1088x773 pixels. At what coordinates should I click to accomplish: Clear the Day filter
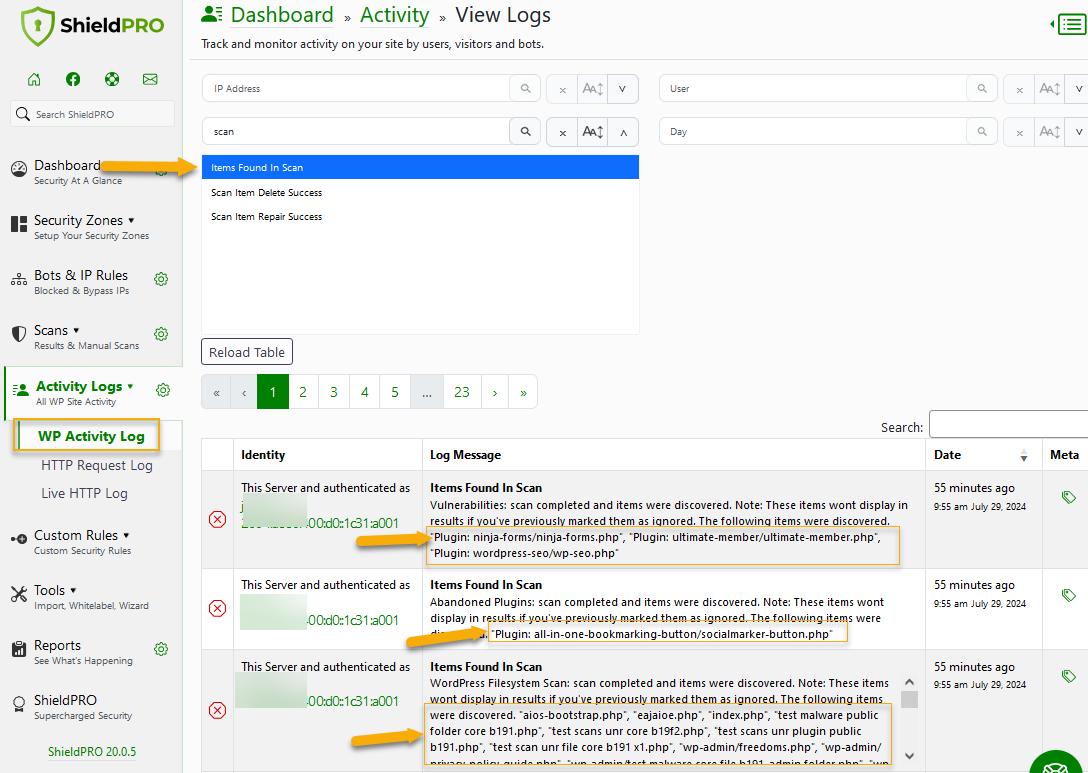[1019, 133]
